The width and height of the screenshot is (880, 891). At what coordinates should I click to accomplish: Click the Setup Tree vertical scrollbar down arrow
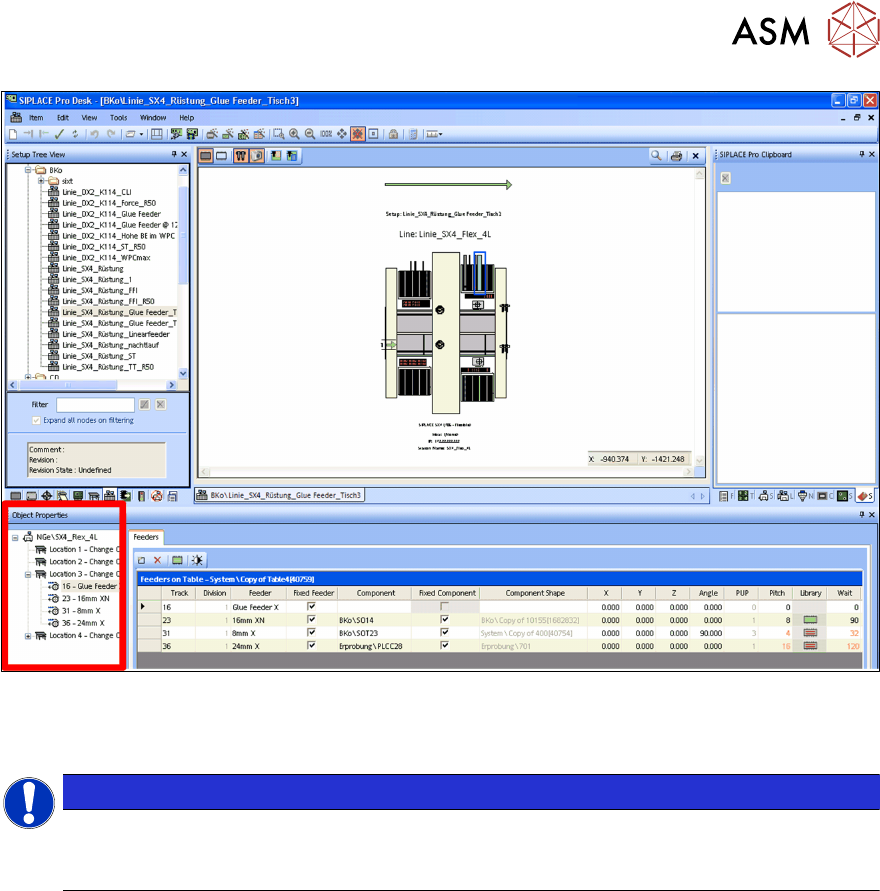tap(183, 373)
